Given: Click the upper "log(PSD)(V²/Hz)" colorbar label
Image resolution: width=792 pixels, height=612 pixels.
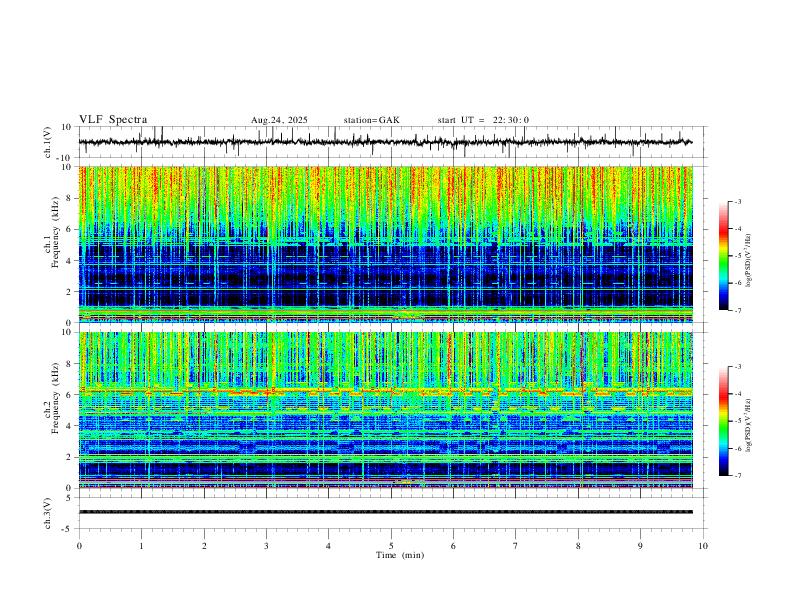Looking at the screenshot, I should pyautogui.click(x=749, y=261).
